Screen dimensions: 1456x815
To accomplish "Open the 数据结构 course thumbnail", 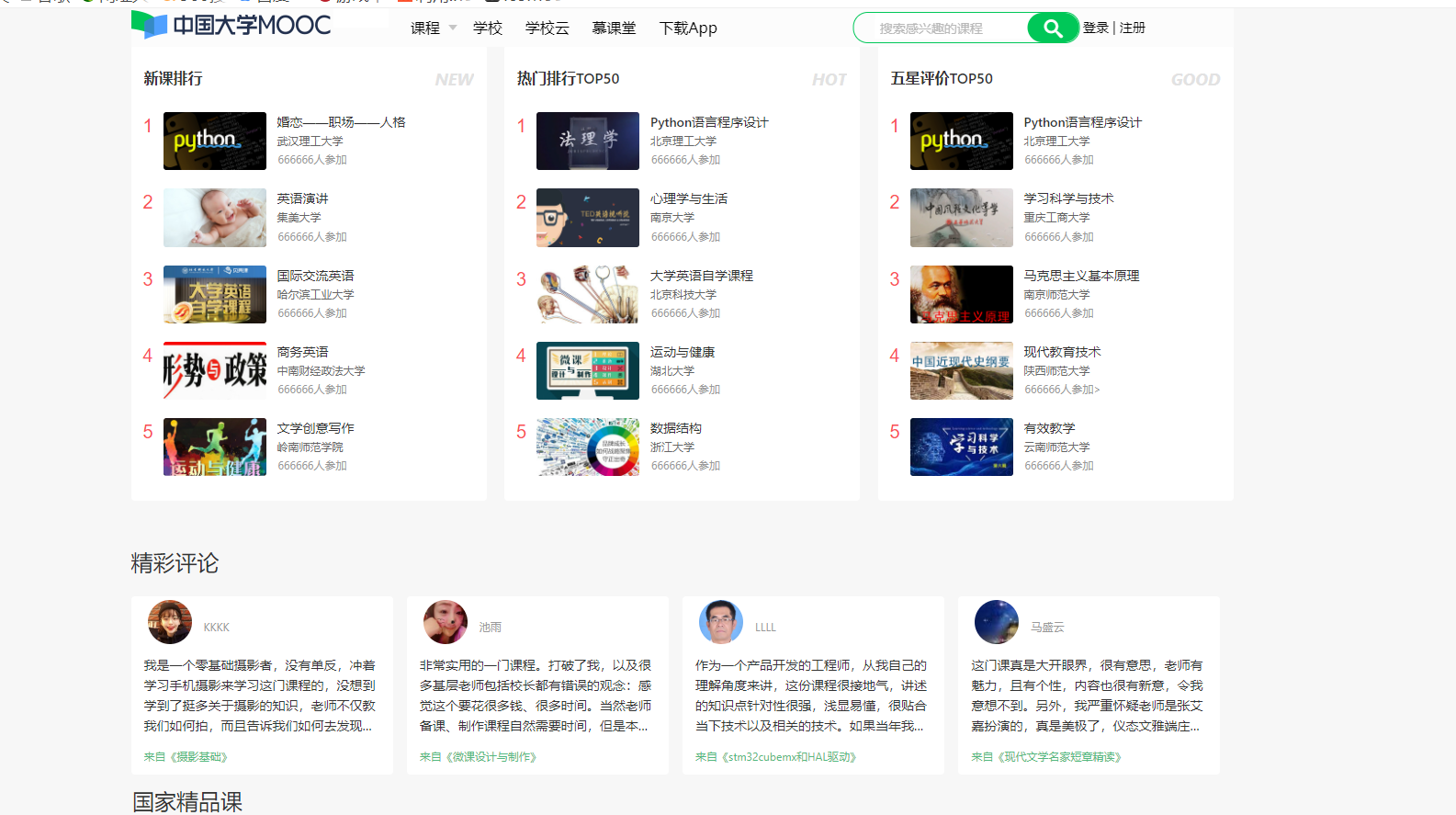I will 588,447.
